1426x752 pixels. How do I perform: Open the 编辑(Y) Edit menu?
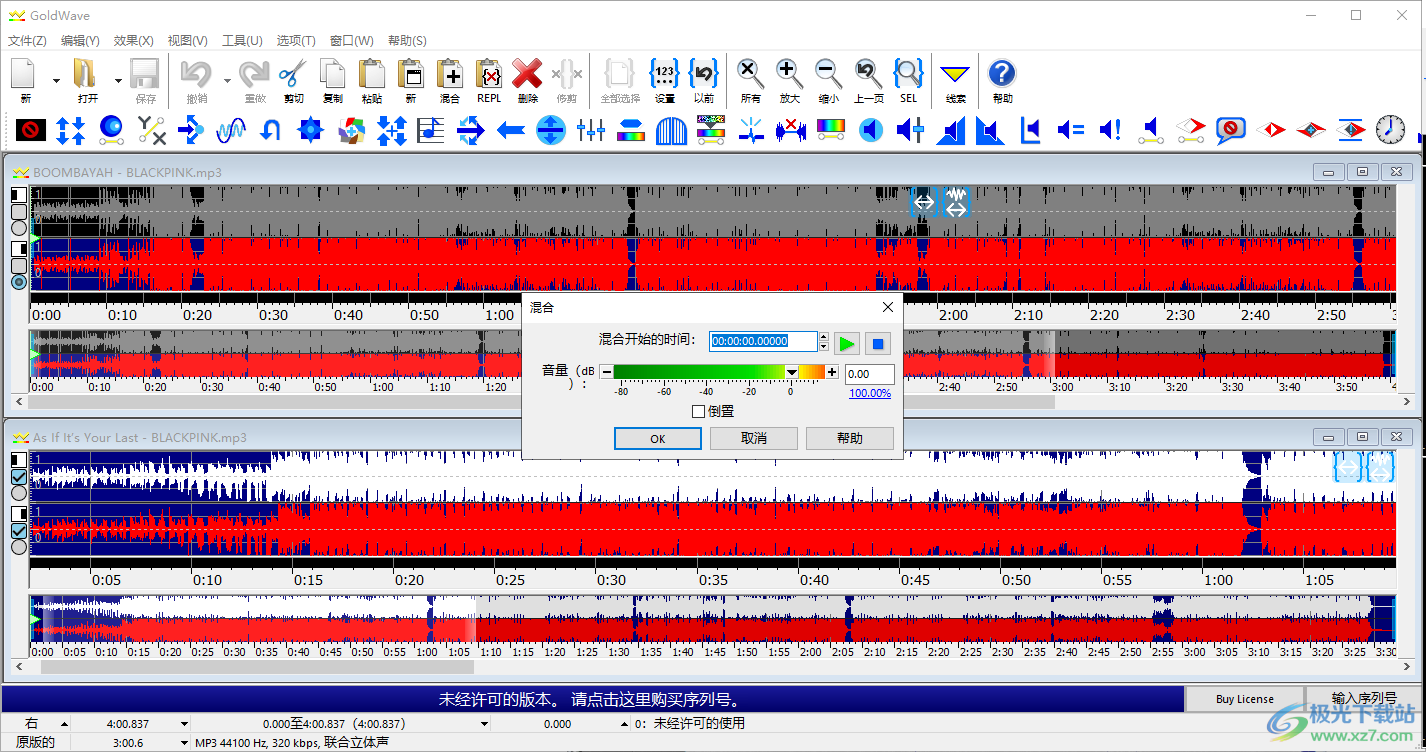(80, 41)
